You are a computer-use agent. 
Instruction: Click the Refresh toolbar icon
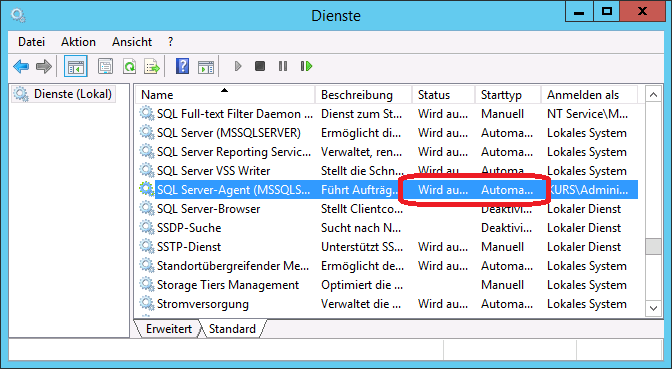point(129,66)
